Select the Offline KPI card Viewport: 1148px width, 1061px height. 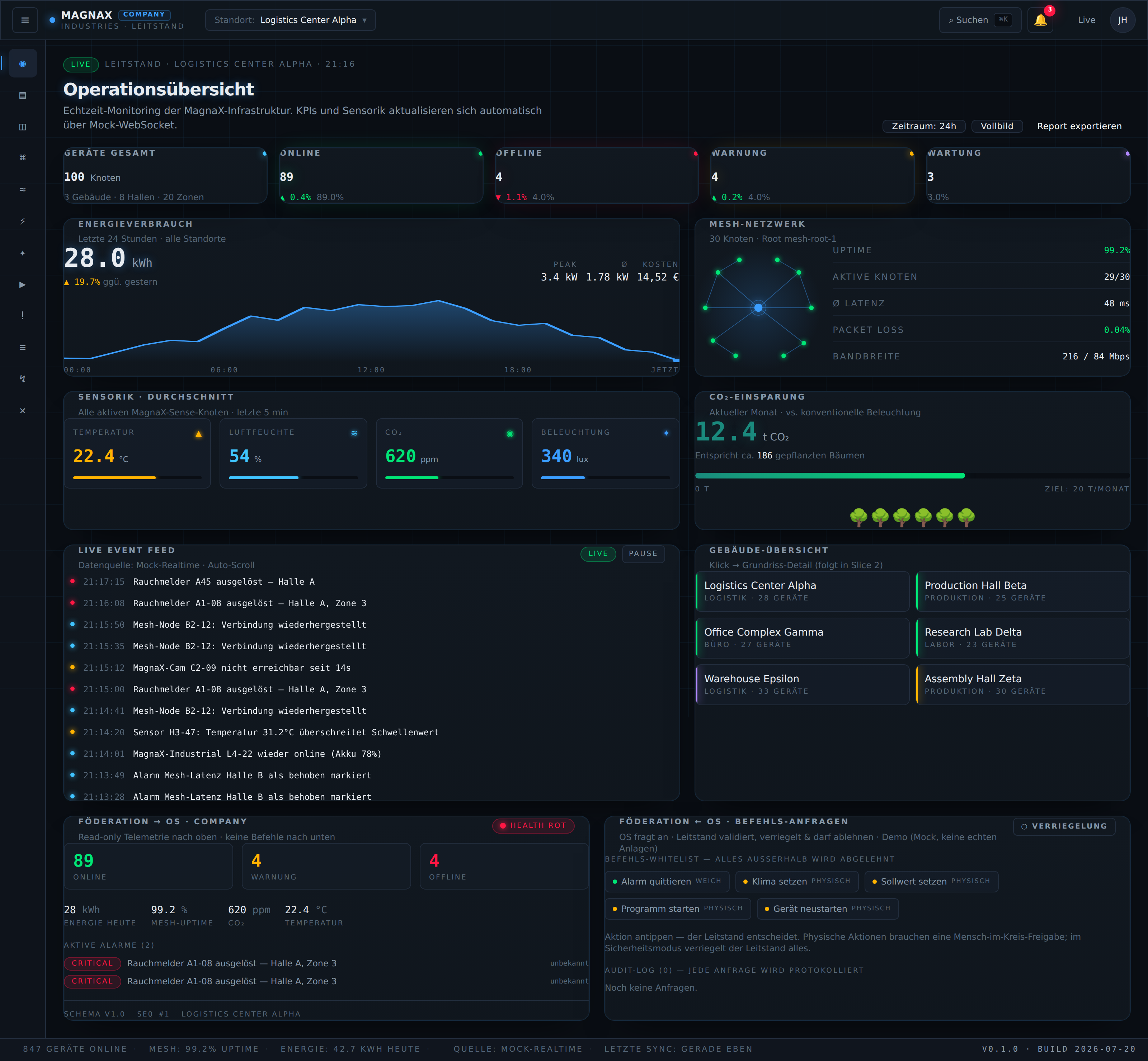597,175
